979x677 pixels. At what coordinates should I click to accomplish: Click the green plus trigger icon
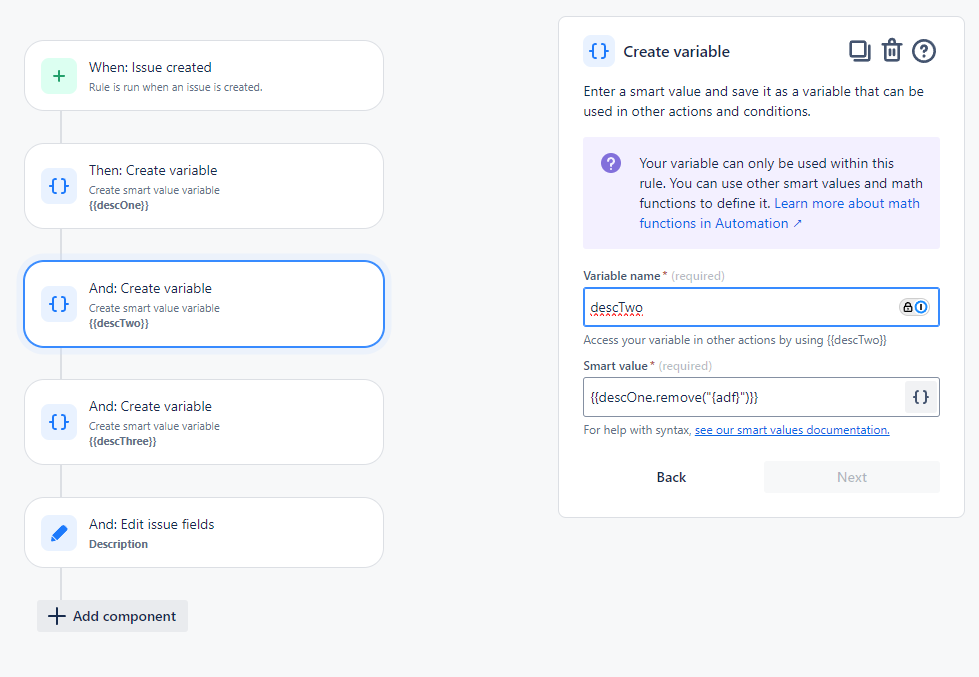pos(59,76)
